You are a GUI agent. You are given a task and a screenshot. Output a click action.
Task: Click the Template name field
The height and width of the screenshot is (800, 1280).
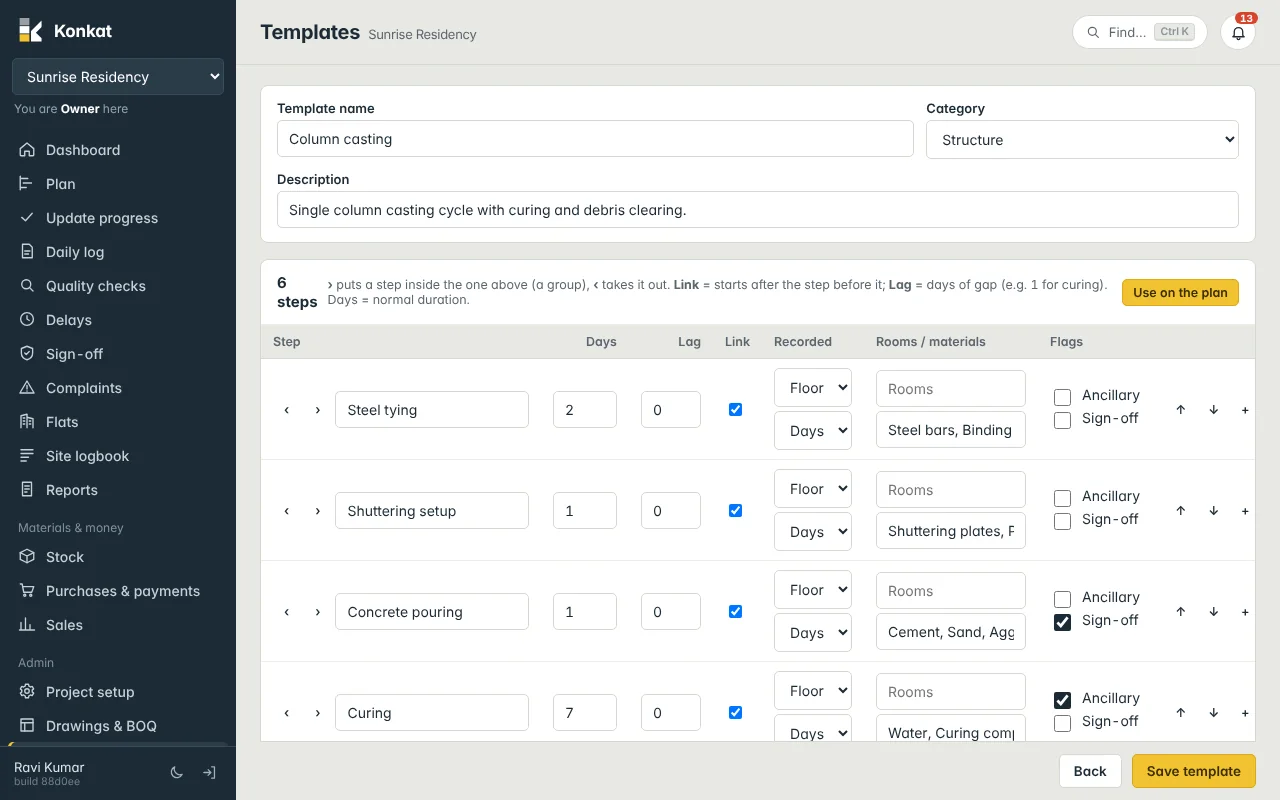pos(595,139)
